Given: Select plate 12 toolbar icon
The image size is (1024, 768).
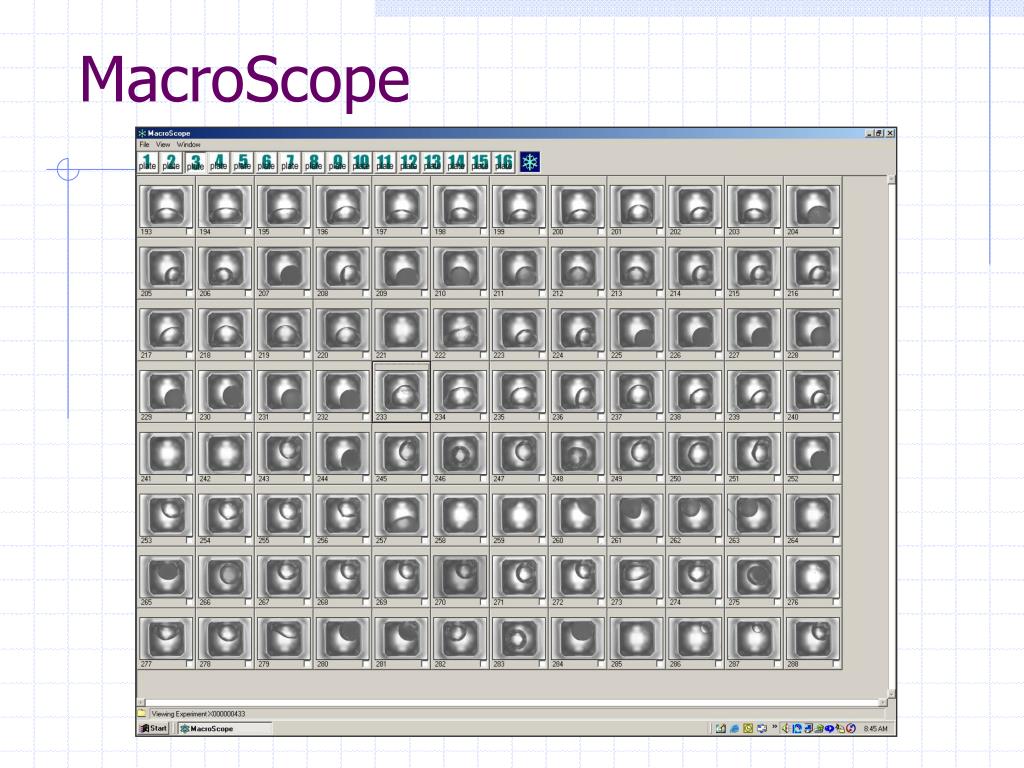Looking at the screenshot, I should point(409,162).
